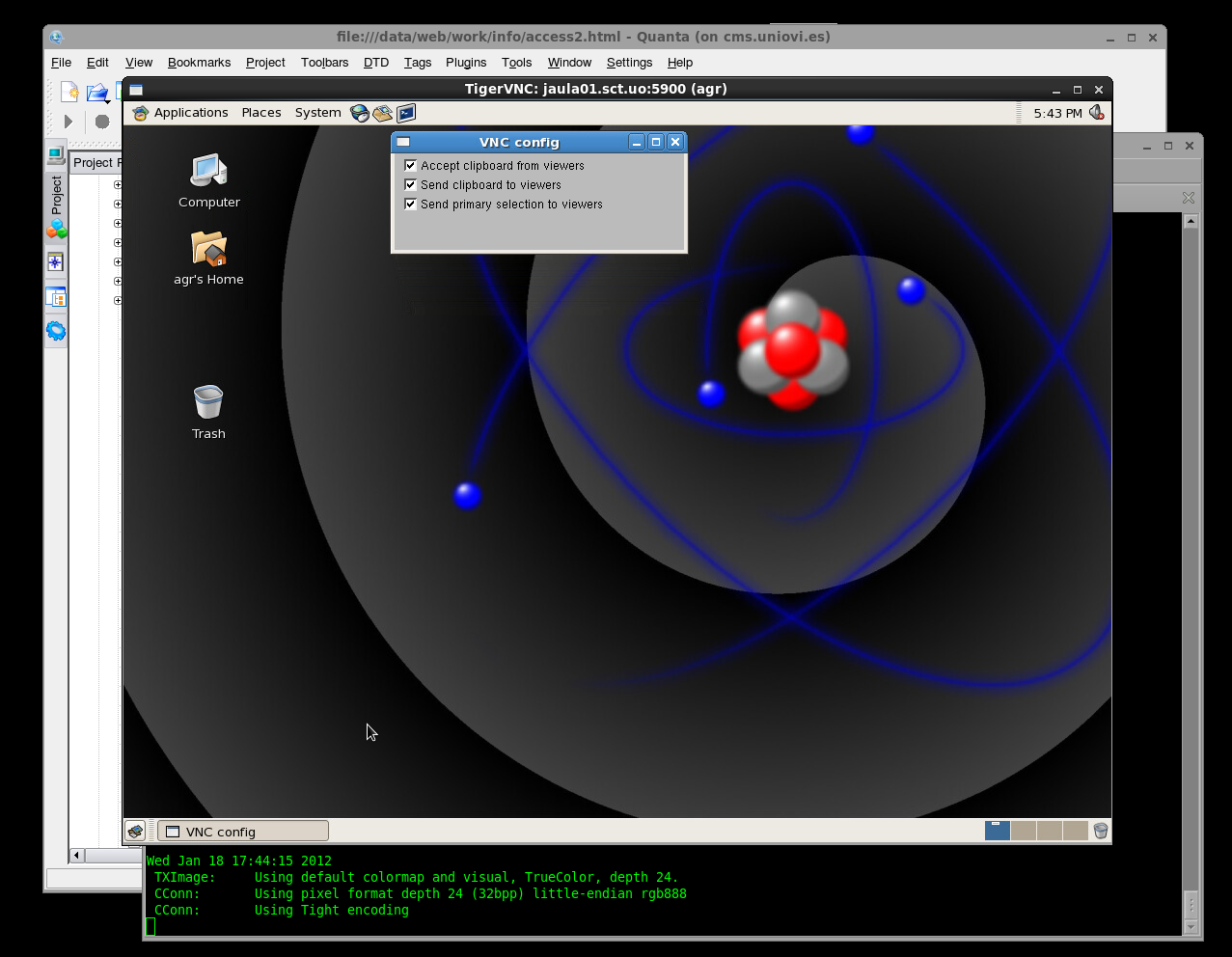
Task: Switch to the fourth workspace in pager
Action: coord(1075,831)
